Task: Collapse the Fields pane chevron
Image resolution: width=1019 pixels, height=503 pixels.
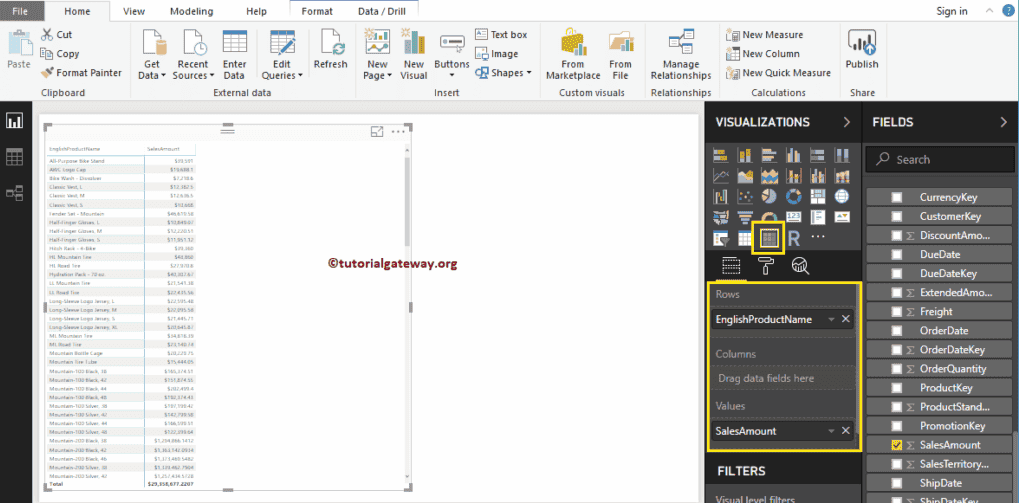Action: (x=1003, y=122)
